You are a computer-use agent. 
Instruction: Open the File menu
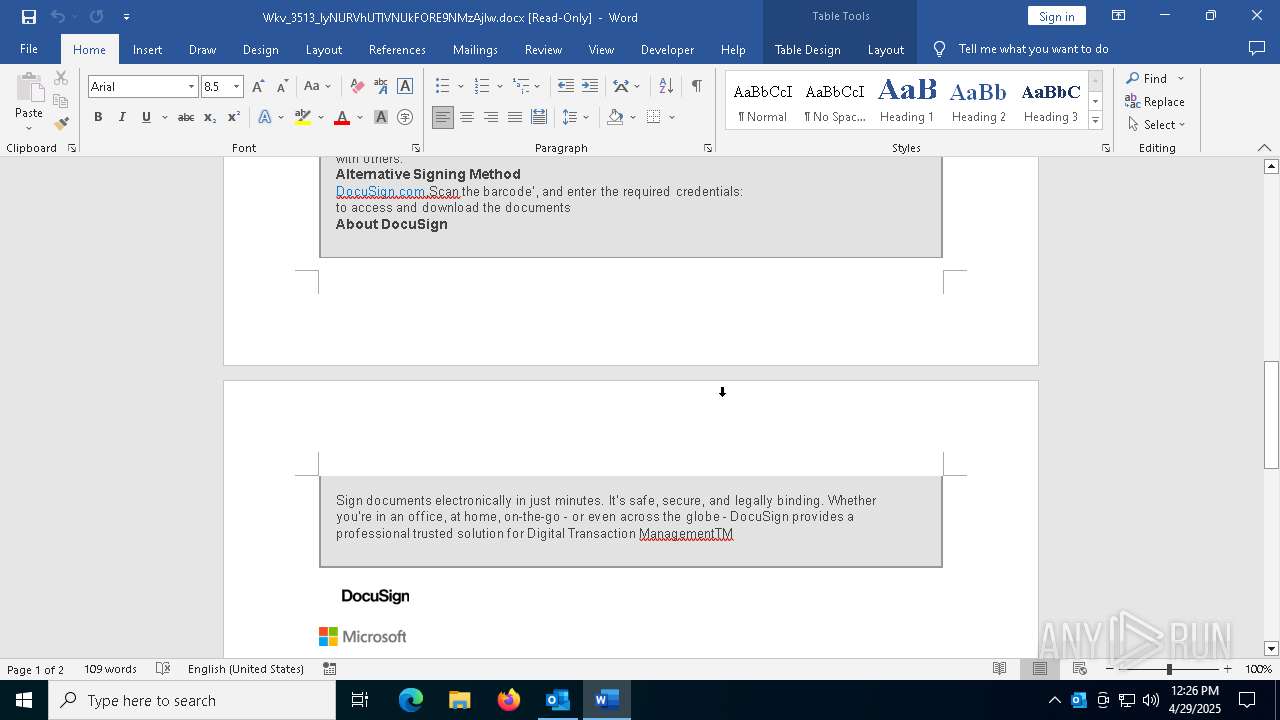pyautogui.click(x=29, y=49)
